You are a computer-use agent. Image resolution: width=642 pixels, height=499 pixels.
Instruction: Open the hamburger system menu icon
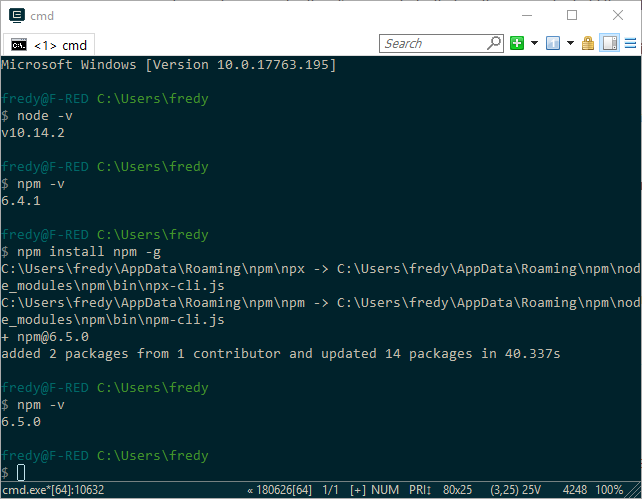(629, 43)
